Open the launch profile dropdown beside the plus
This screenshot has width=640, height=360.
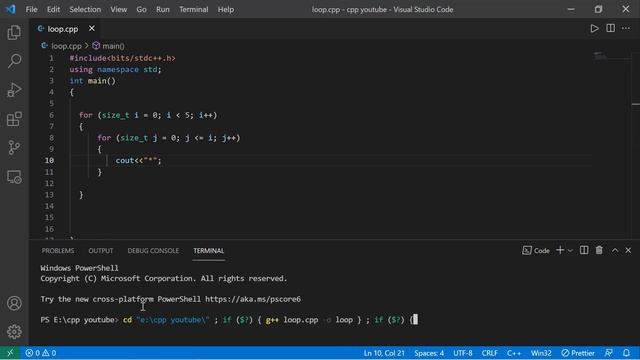[x=570, y=251]
